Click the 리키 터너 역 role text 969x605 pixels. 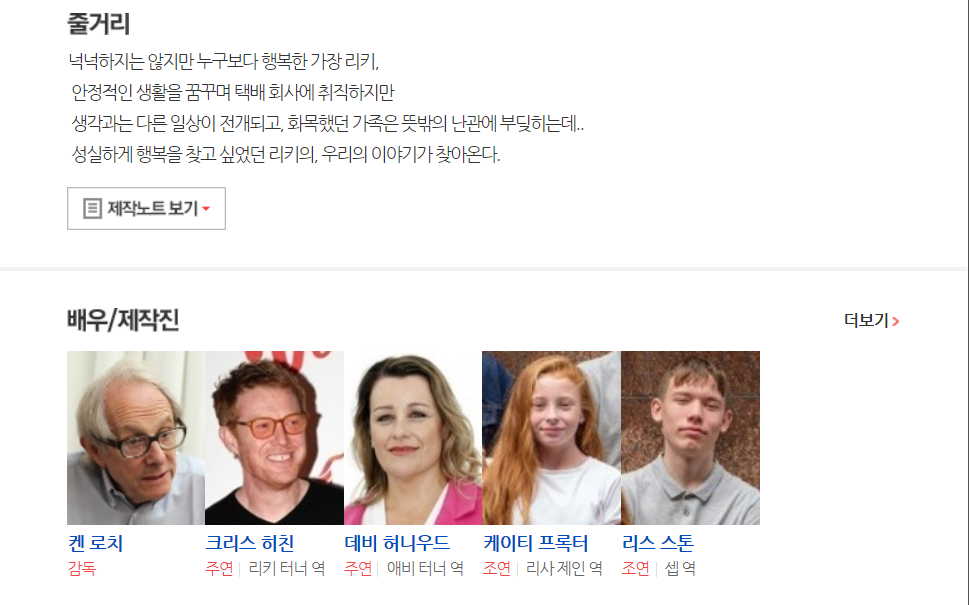coord(287,569)
